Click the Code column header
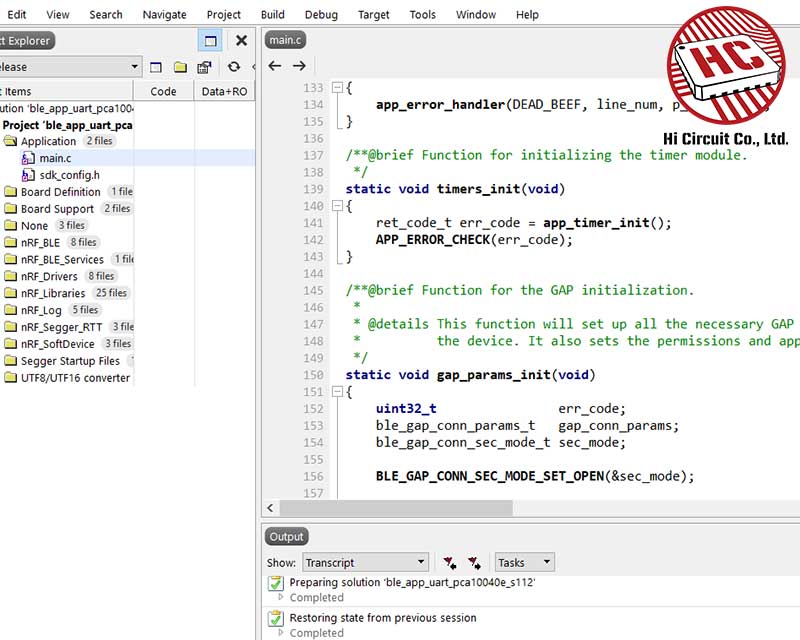The width and height of the screenshot is (800, 640). [x=163, y=91]
